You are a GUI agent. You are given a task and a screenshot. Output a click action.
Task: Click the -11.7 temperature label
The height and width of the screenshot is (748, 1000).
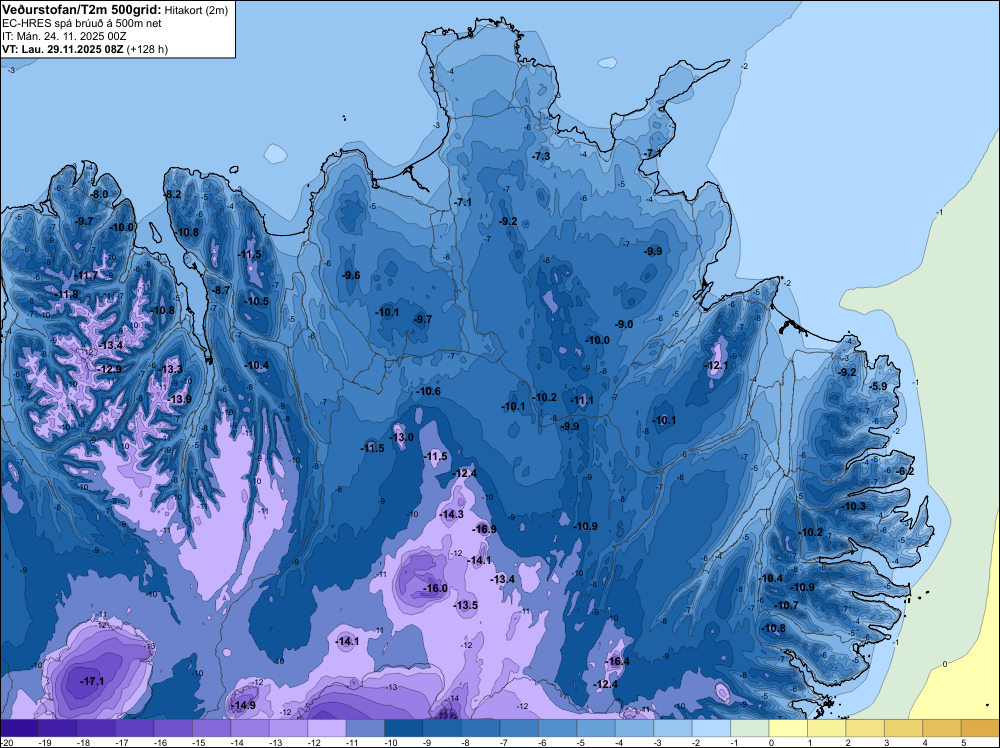tap(86, 275)
